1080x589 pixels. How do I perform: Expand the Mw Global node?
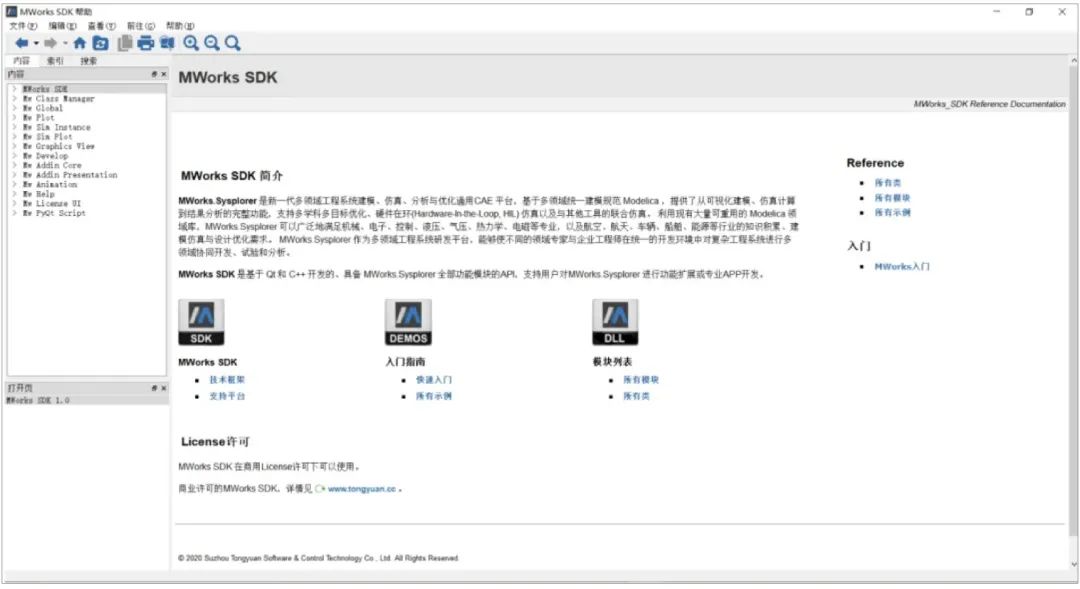click(x=14, y=109)
